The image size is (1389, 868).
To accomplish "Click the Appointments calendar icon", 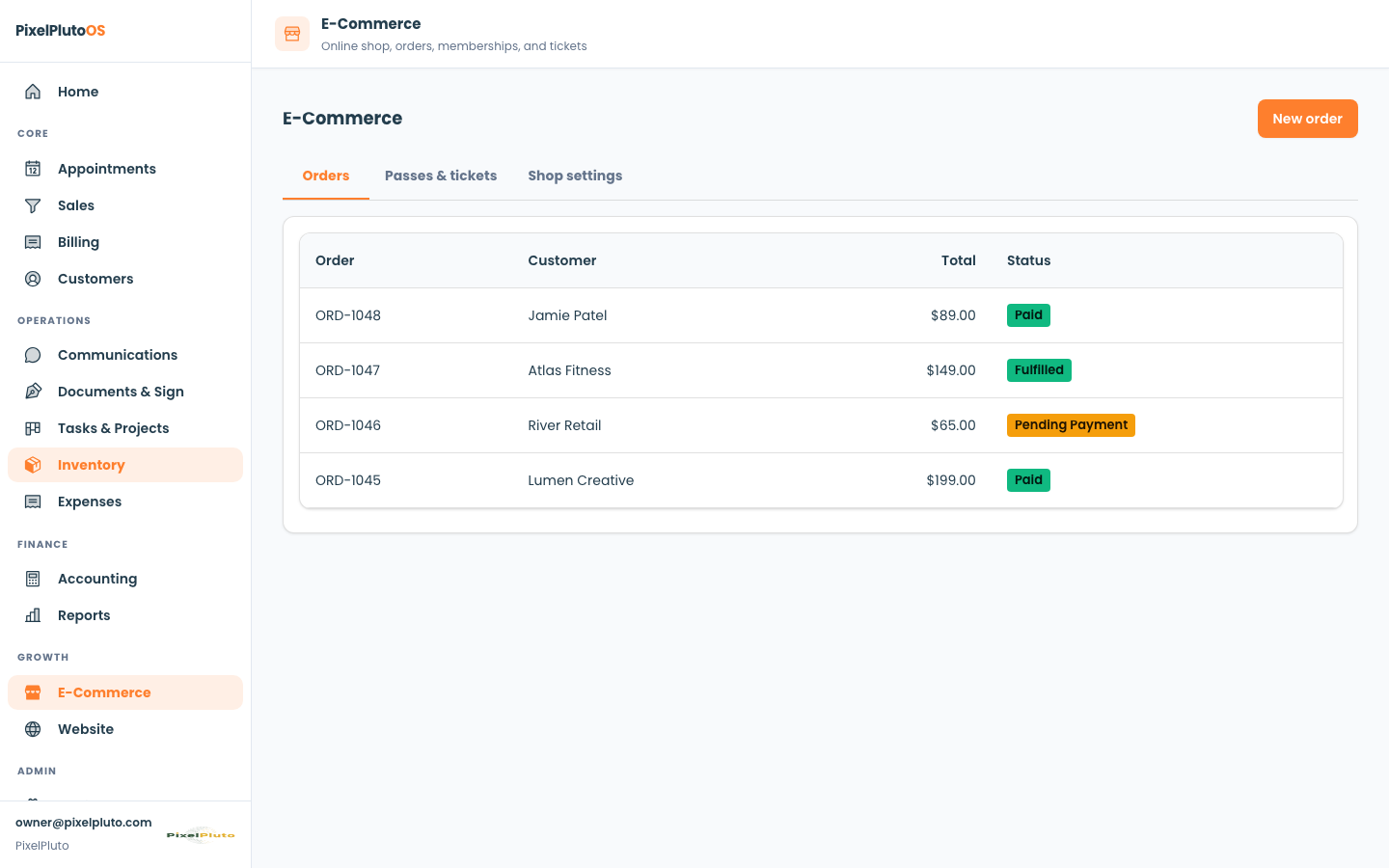I will coord(33,169).
